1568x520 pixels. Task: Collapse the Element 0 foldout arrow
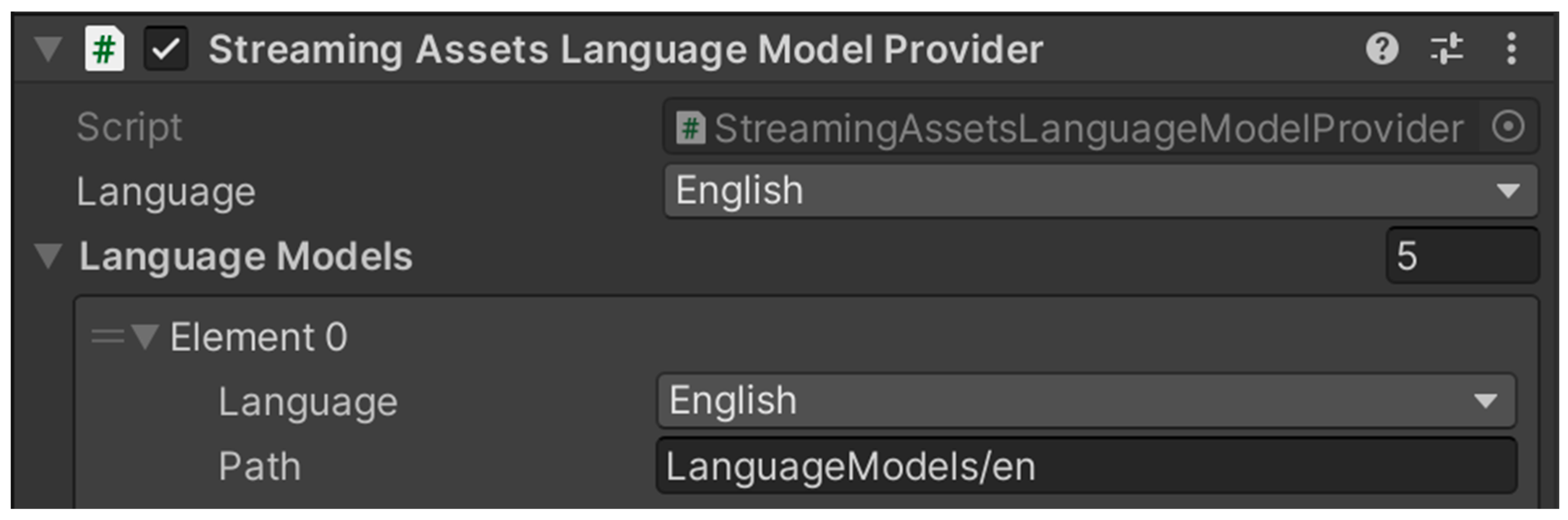coord(145,336)
